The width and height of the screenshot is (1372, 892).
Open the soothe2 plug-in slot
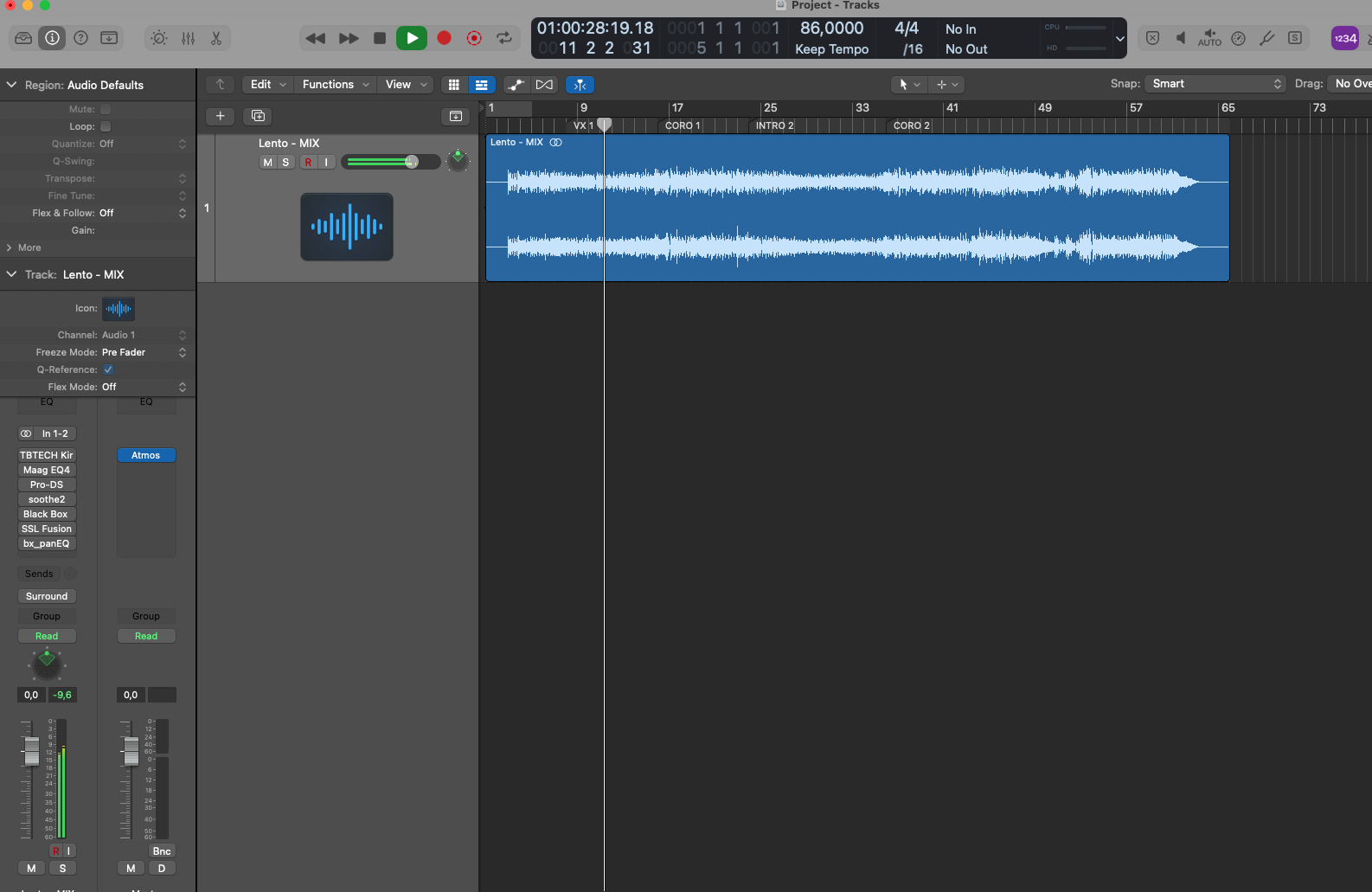(x=47, y=499)
